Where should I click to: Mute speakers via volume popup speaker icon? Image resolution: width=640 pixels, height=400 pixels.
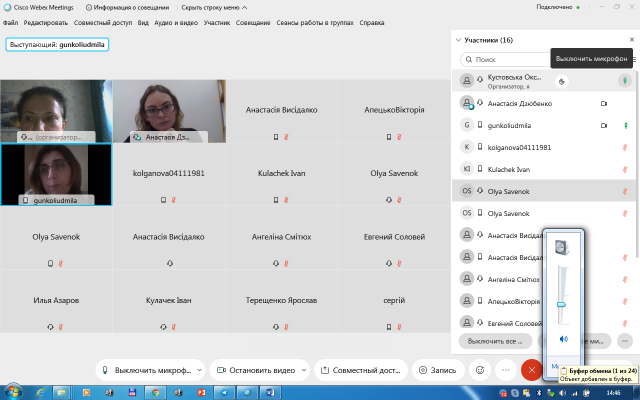(x=564, y=339)
